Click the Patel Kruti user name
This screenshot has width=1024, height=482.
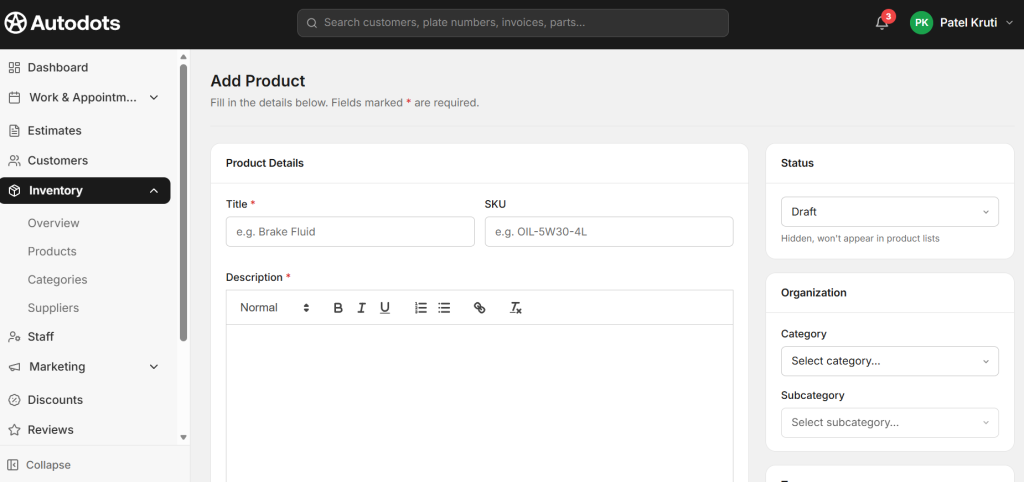click(968, 23)
